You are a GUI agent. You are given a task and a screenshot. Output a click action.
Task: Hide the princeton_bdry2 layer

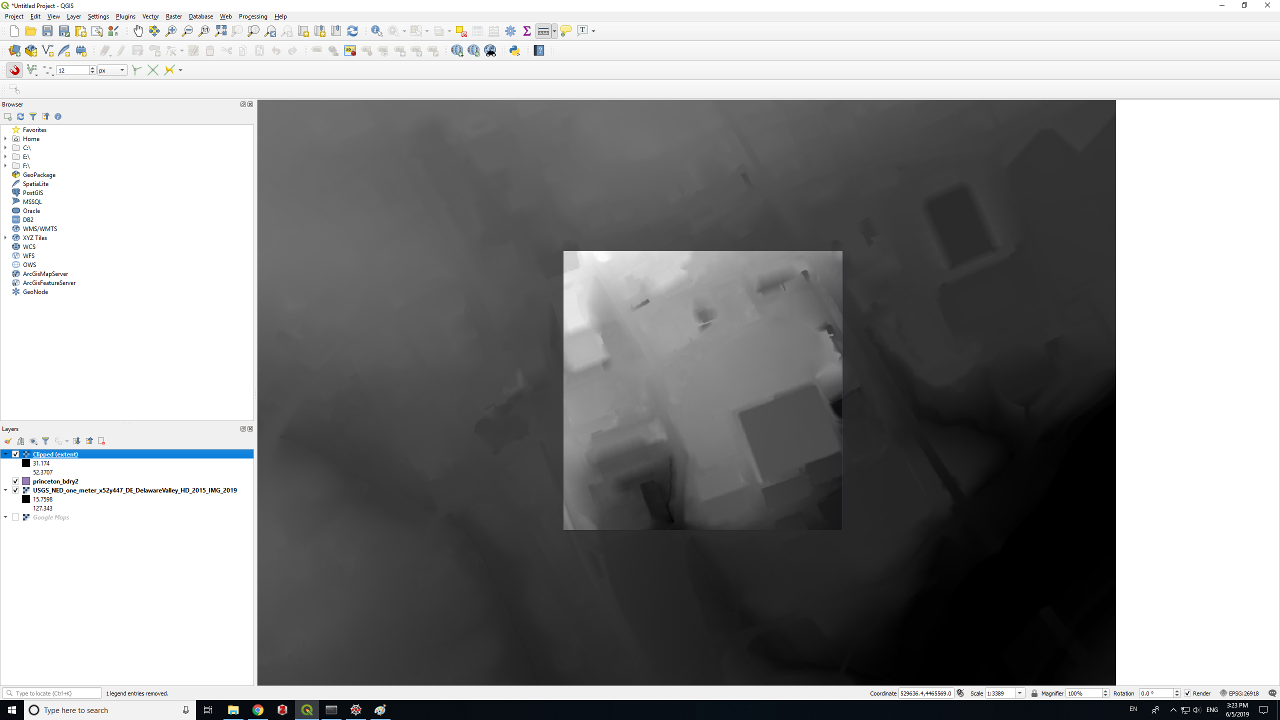pyautogui.click(x=15, y=481)
